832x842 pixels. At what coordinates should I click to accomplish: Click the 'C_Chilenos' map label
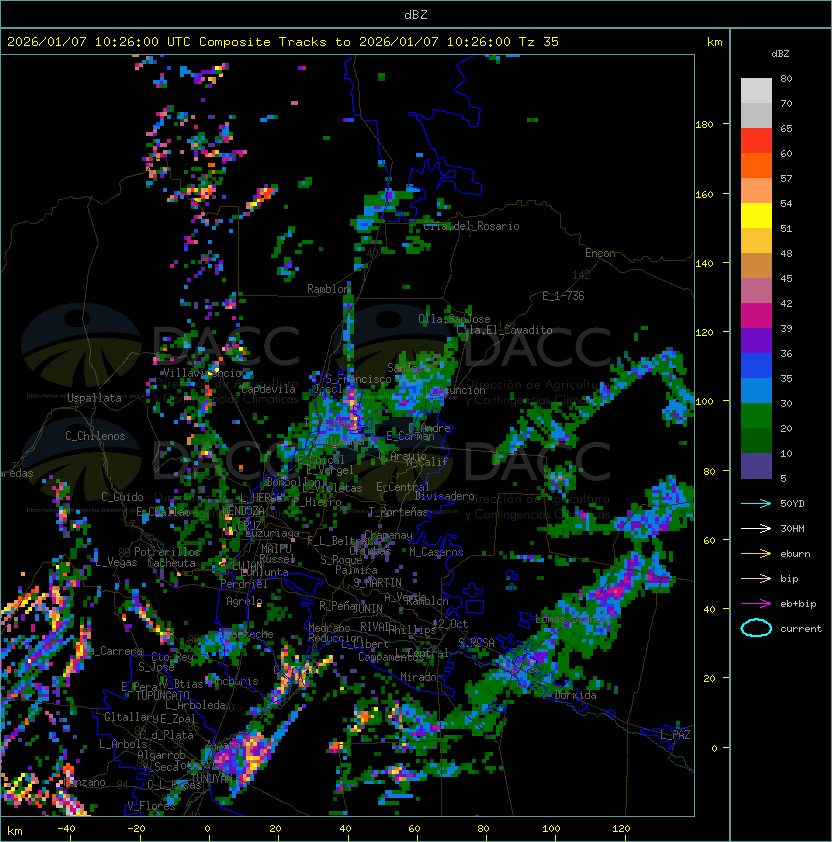95,436
